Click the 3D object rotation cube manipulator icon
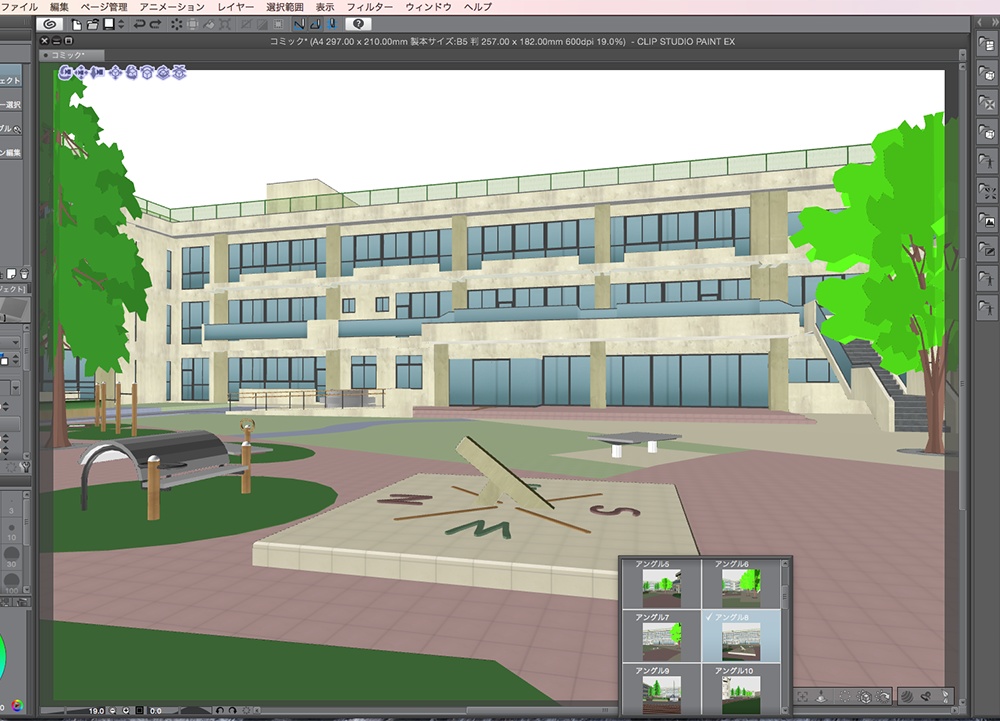 147,72
